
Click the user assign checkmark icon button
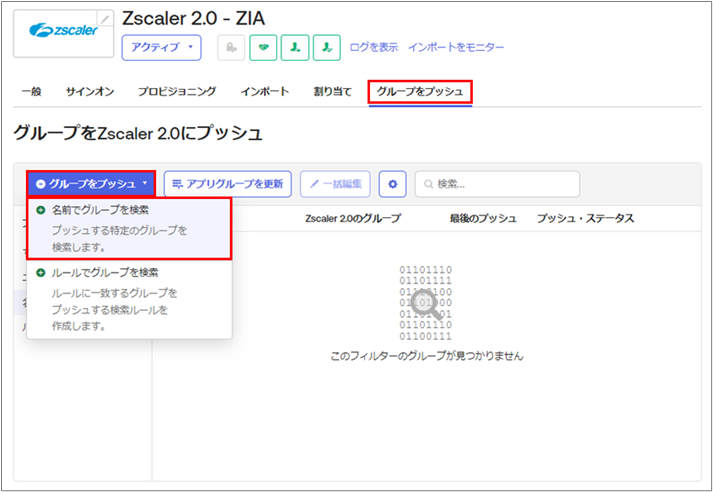pyautogui.click(x=327, y=47)
